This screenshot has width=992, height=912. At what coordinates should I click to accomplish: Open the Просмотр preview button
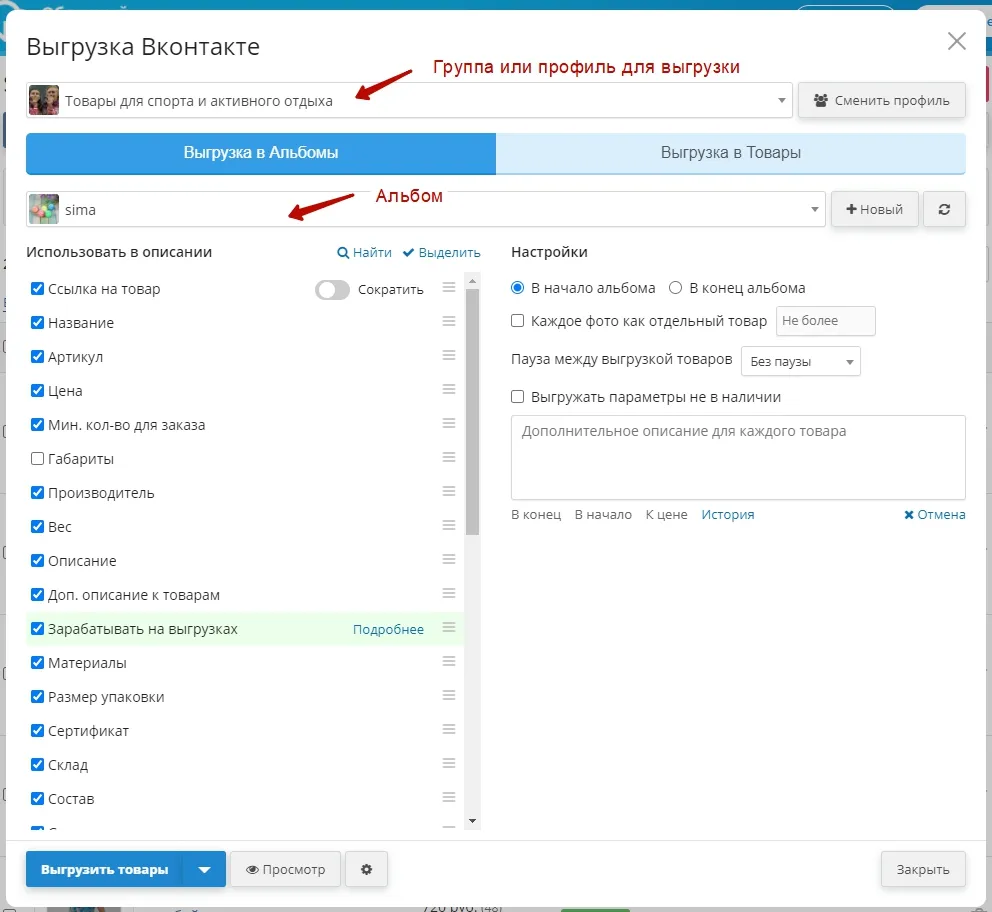tap(285, 869)
